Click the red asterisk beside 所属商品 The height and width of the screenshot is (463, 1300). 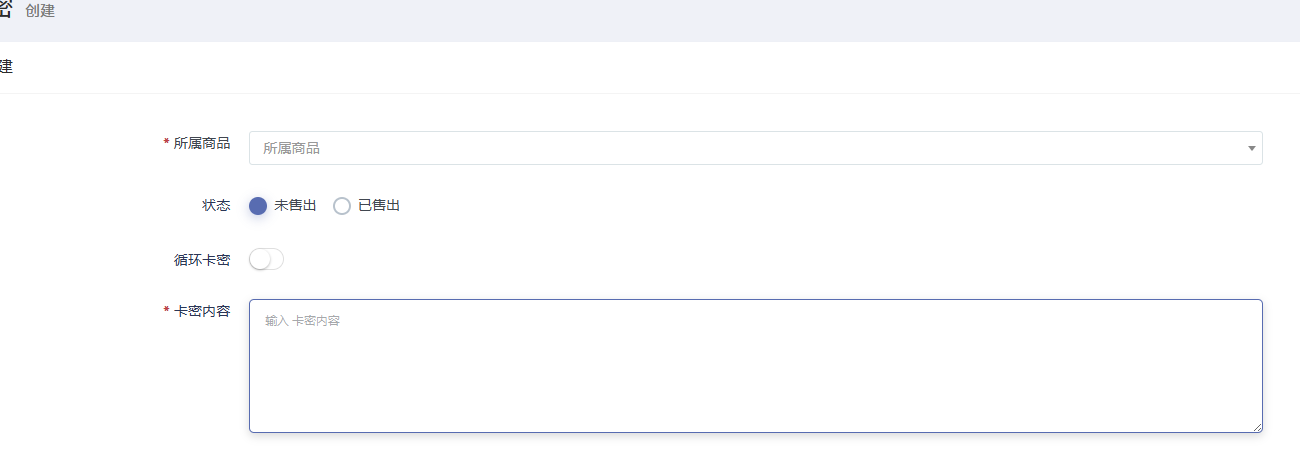[166, 143]
